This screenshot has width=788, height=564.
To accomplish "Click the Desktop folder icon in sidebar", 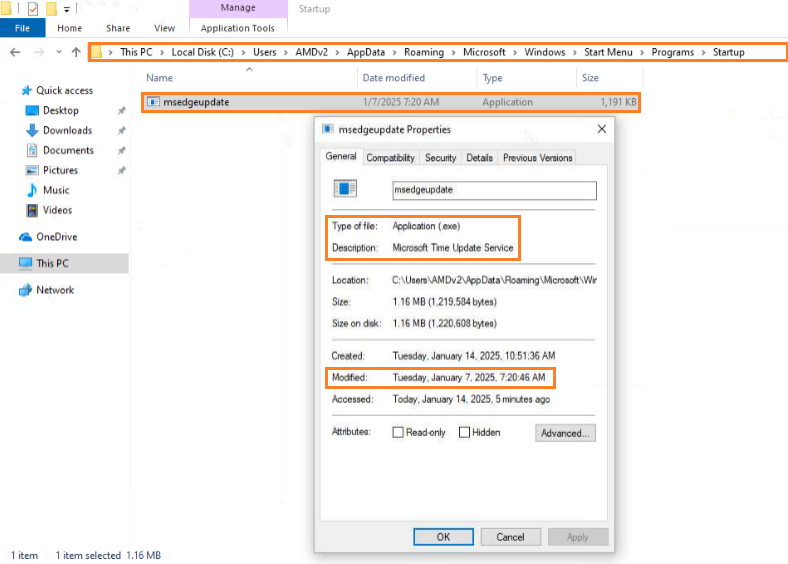I will pyautogui.click(x=32, y=111).
